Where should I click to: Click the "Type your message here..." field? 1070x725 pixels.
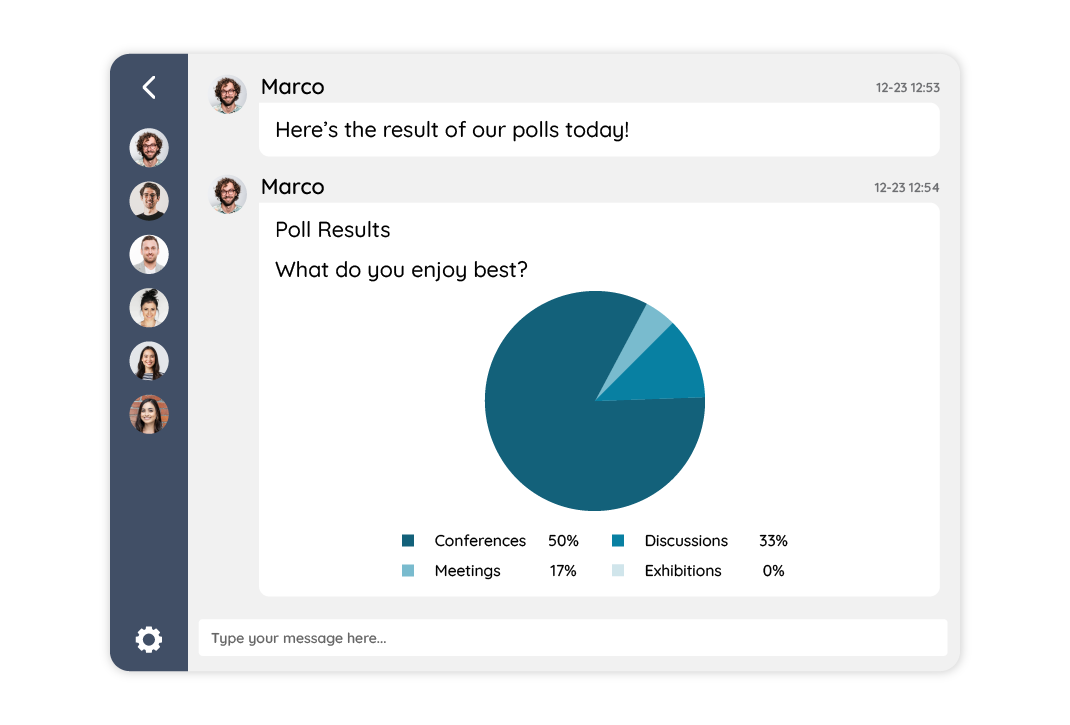[572, 638]
